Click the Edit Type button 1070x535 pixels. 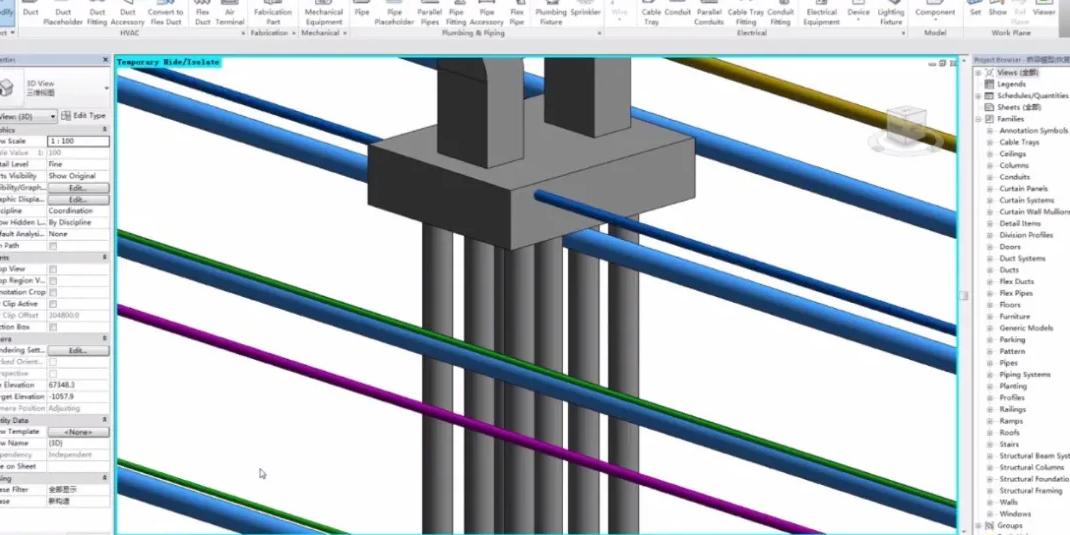[x=84, y=116]
